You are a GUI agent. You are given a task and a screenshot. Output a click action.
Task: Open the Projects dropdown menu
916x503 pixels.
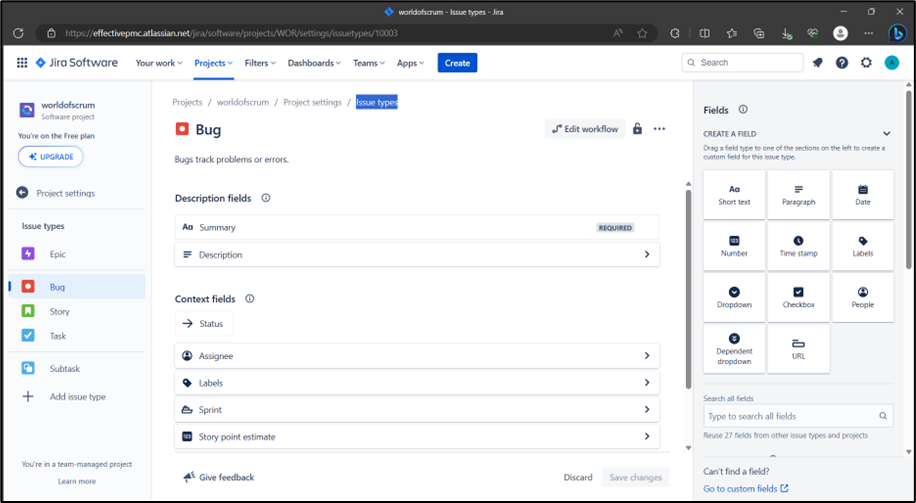(x=214, y=63)
